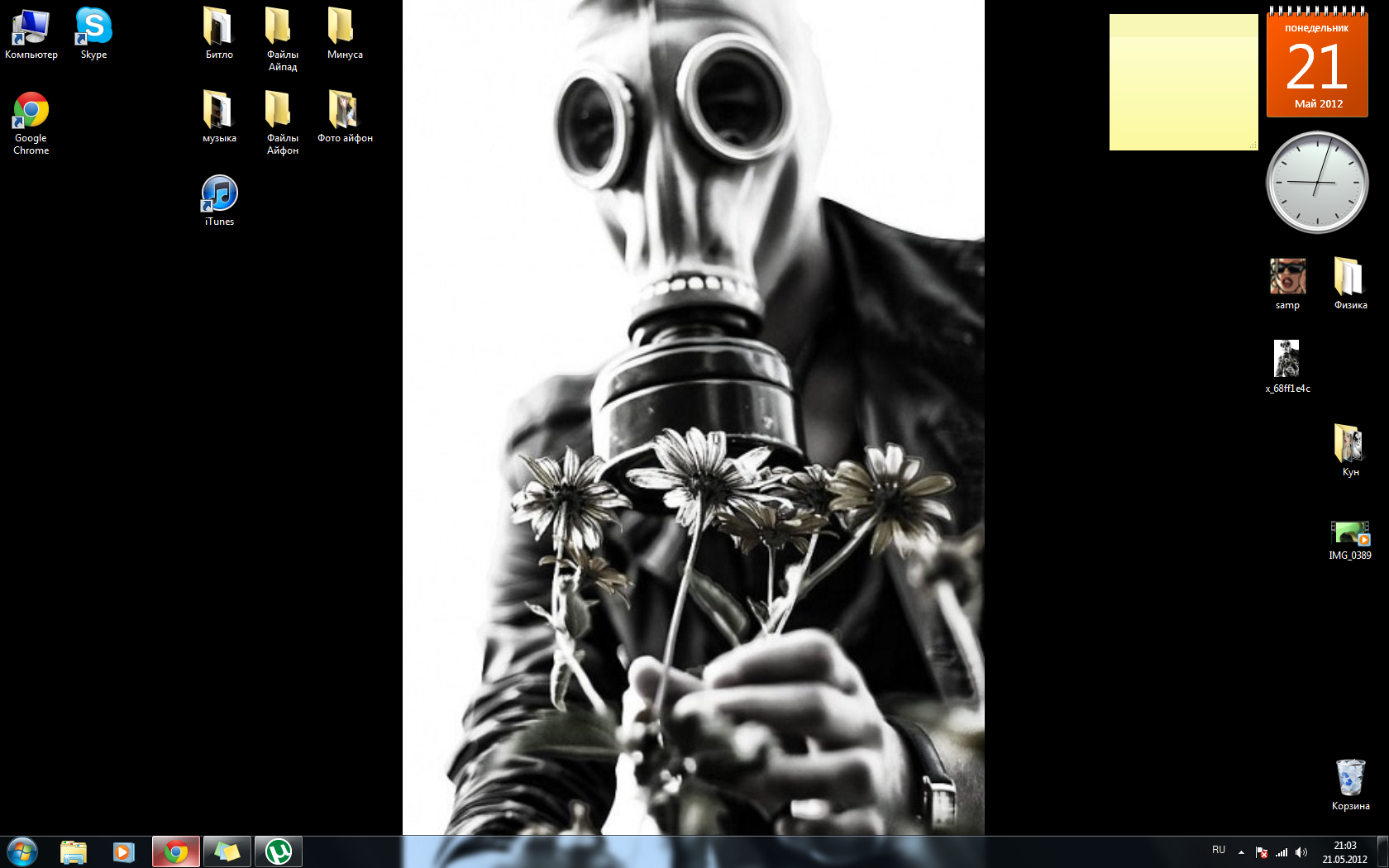The height and width of the screenshot is (868, 1389).
Task: Click the Windows Start button
Action: point(22,851)
